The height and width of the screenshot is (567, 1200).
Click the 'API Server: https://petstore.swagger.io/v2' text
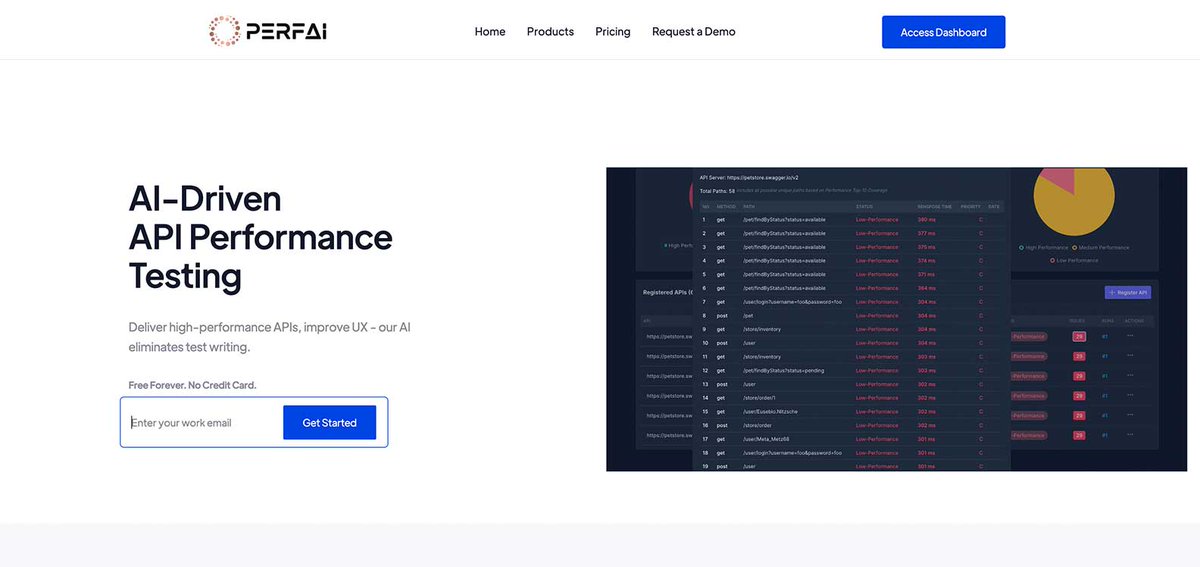[748, 177]
